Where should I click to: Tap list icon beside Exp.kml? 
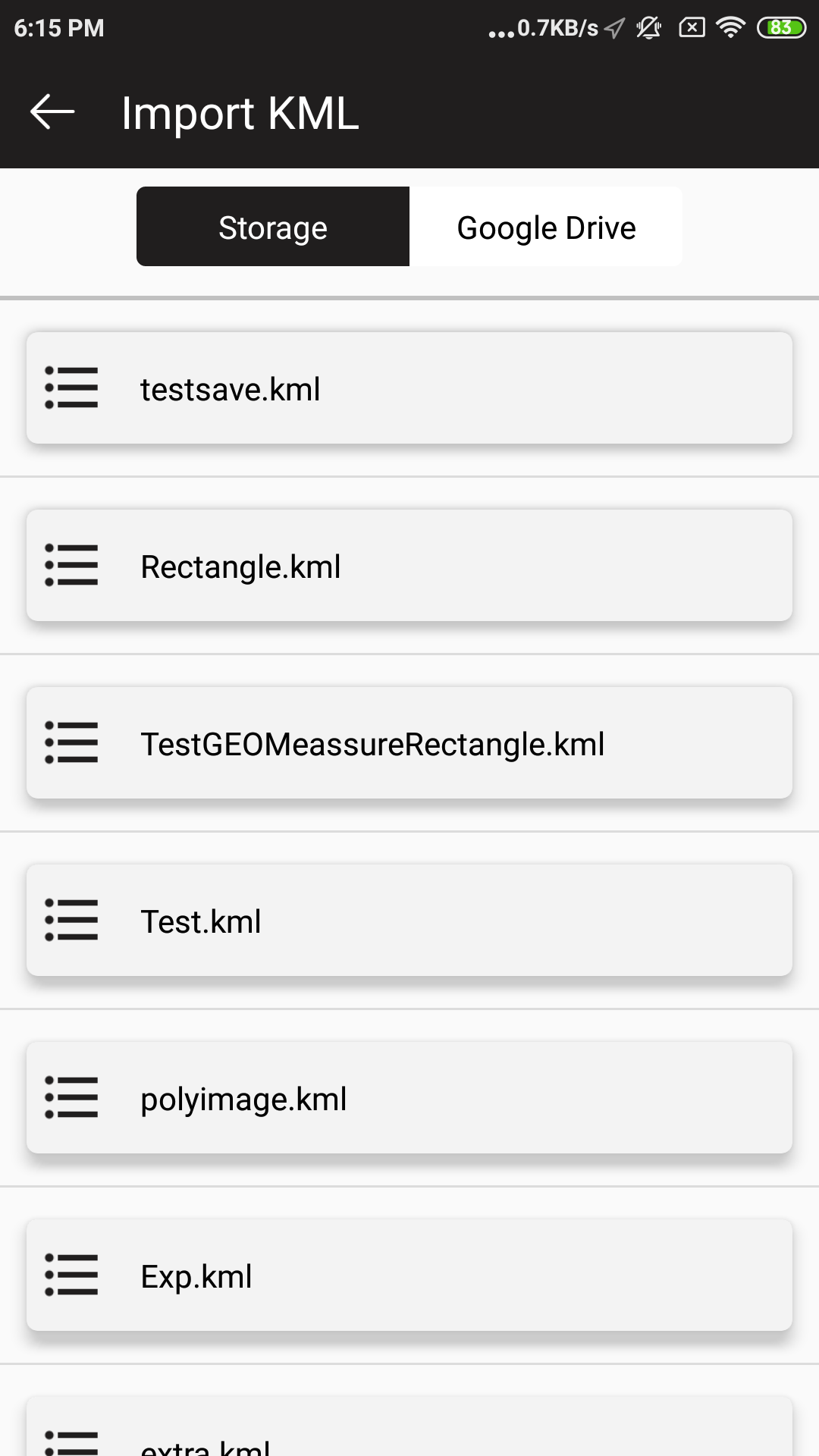click(71, 1276)
